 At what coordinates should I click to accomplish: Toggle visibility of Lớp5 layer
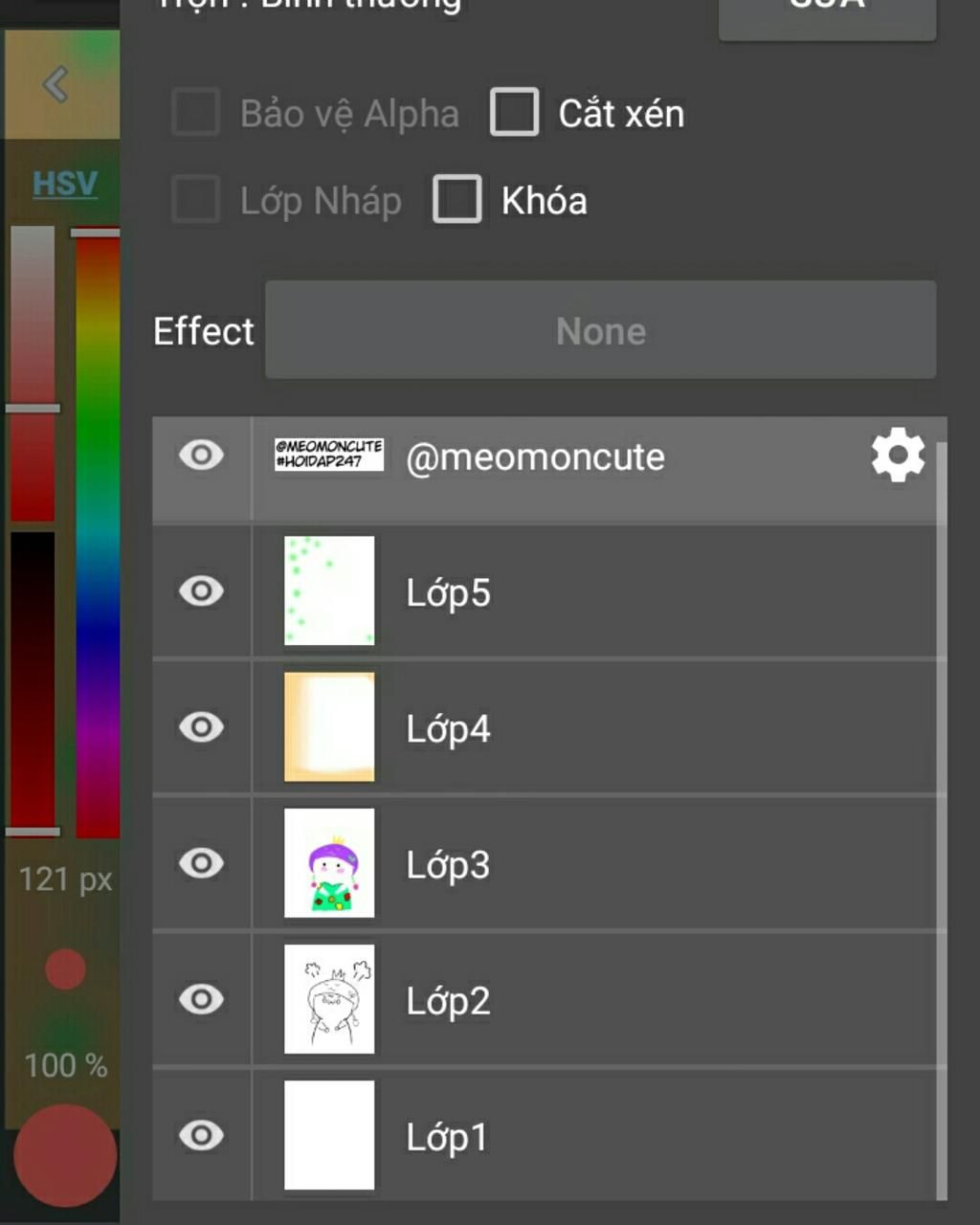[201, 591]
